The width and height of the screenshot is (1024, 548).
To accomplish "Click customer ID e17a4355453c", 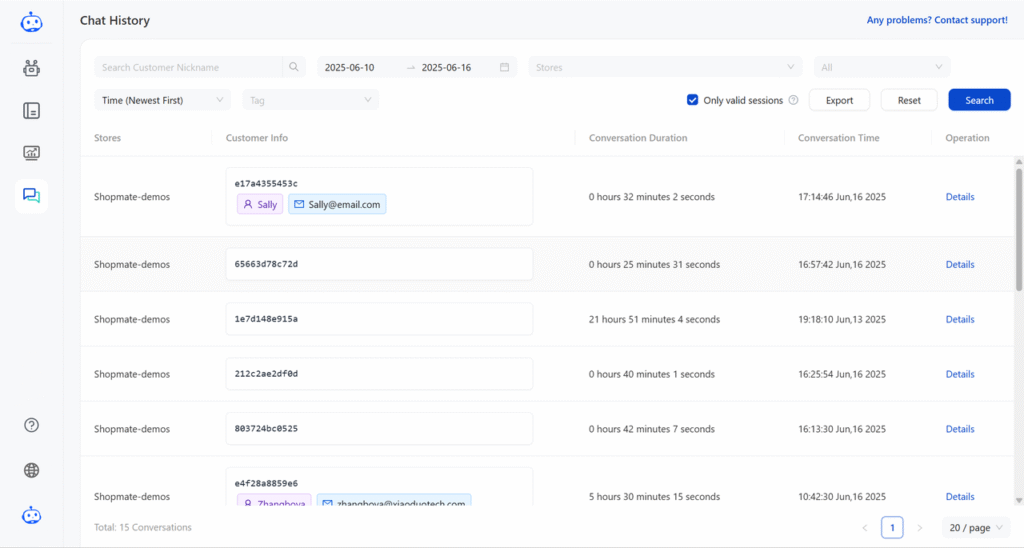I will click(x=266, y=184).
